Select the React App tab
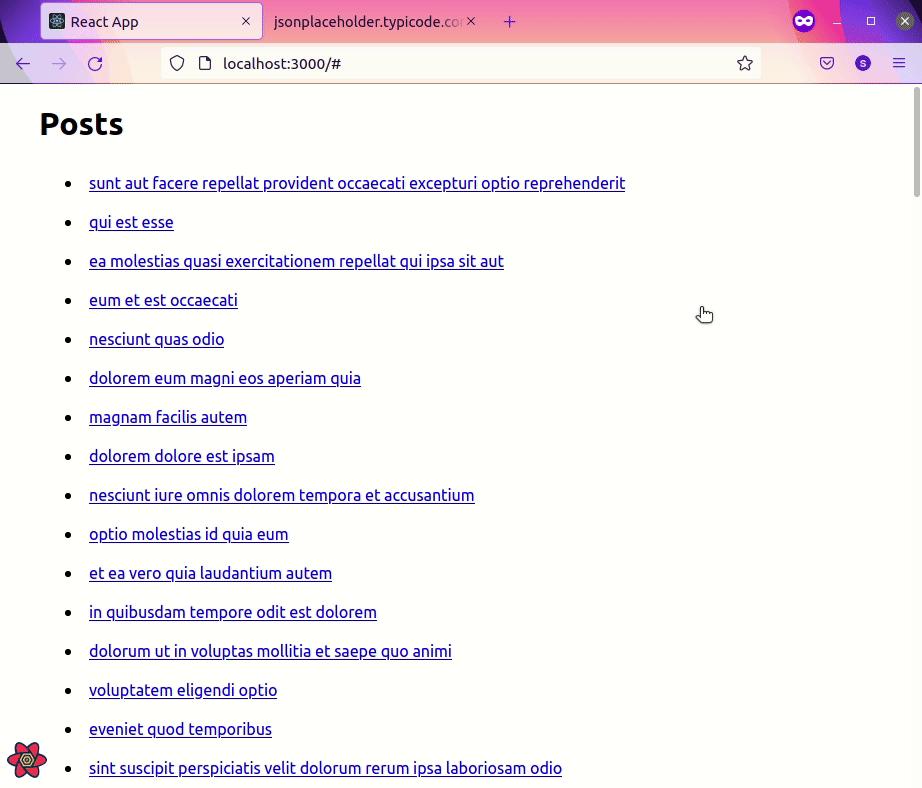The width and height of the screenshot is (922, 788). (140, 22)
